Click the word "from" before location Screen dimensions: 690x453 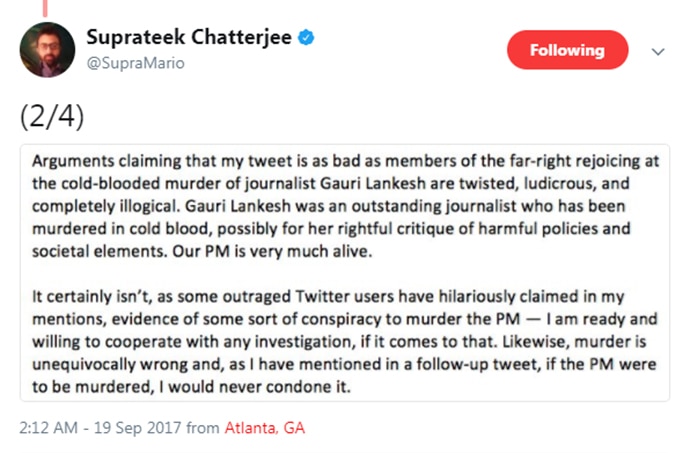point(202,427)
